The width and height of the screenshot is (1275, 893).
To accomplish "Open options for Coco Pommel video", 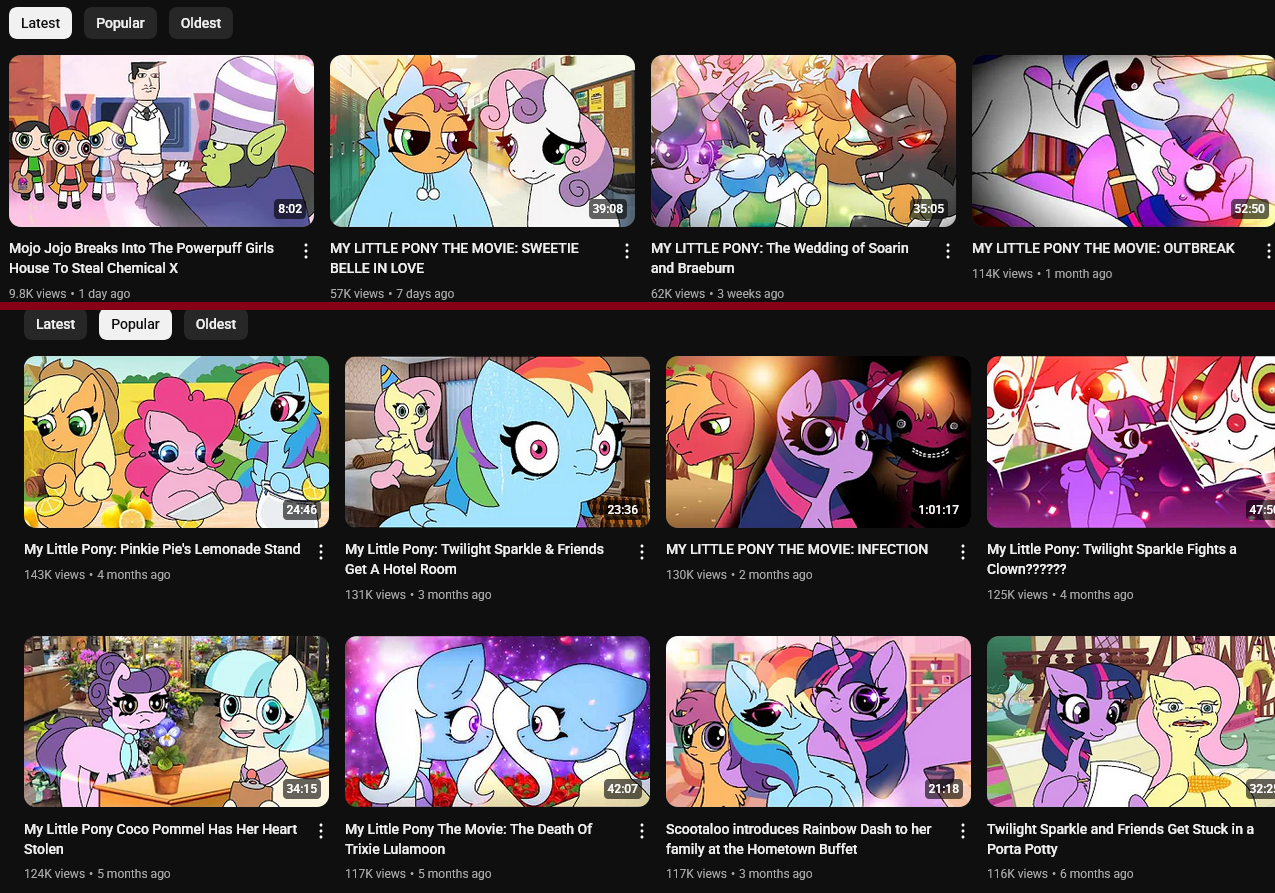I will coord(321,832).
